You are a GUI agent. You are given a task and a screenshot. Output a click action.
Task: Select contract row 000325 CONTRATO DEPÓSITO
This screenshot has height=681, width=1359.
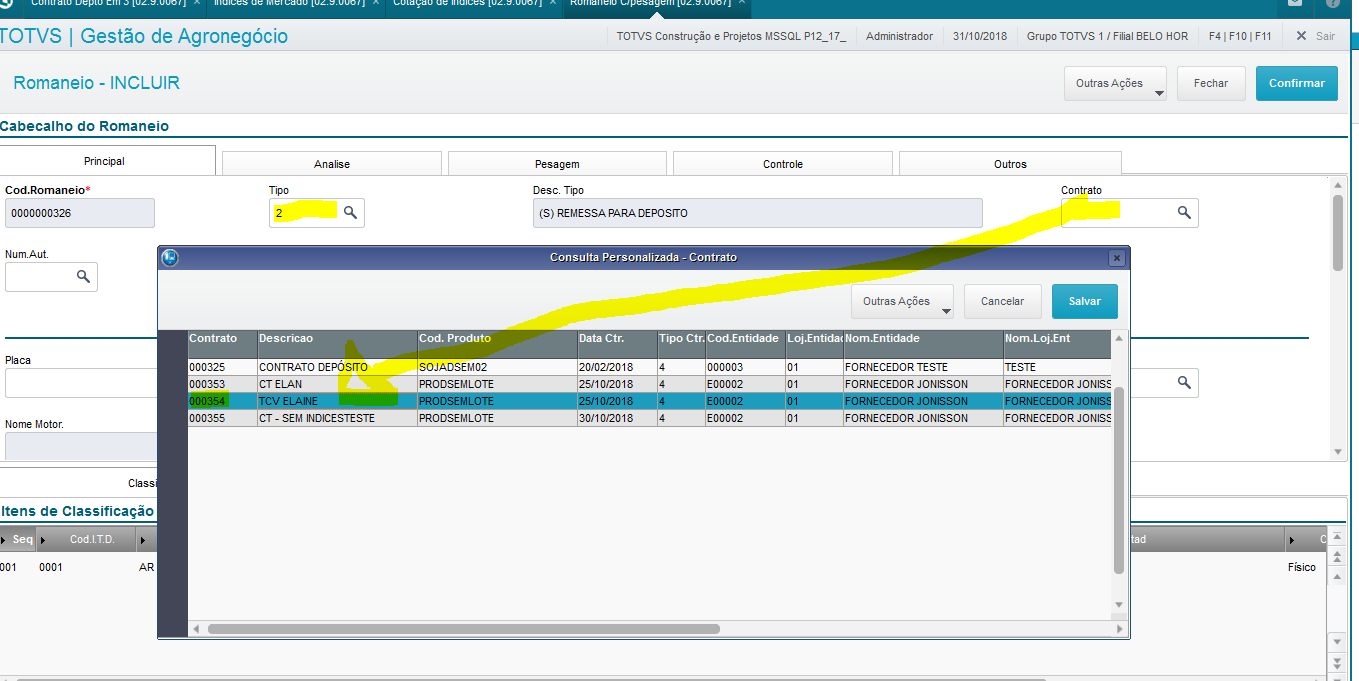click(649, 367)
